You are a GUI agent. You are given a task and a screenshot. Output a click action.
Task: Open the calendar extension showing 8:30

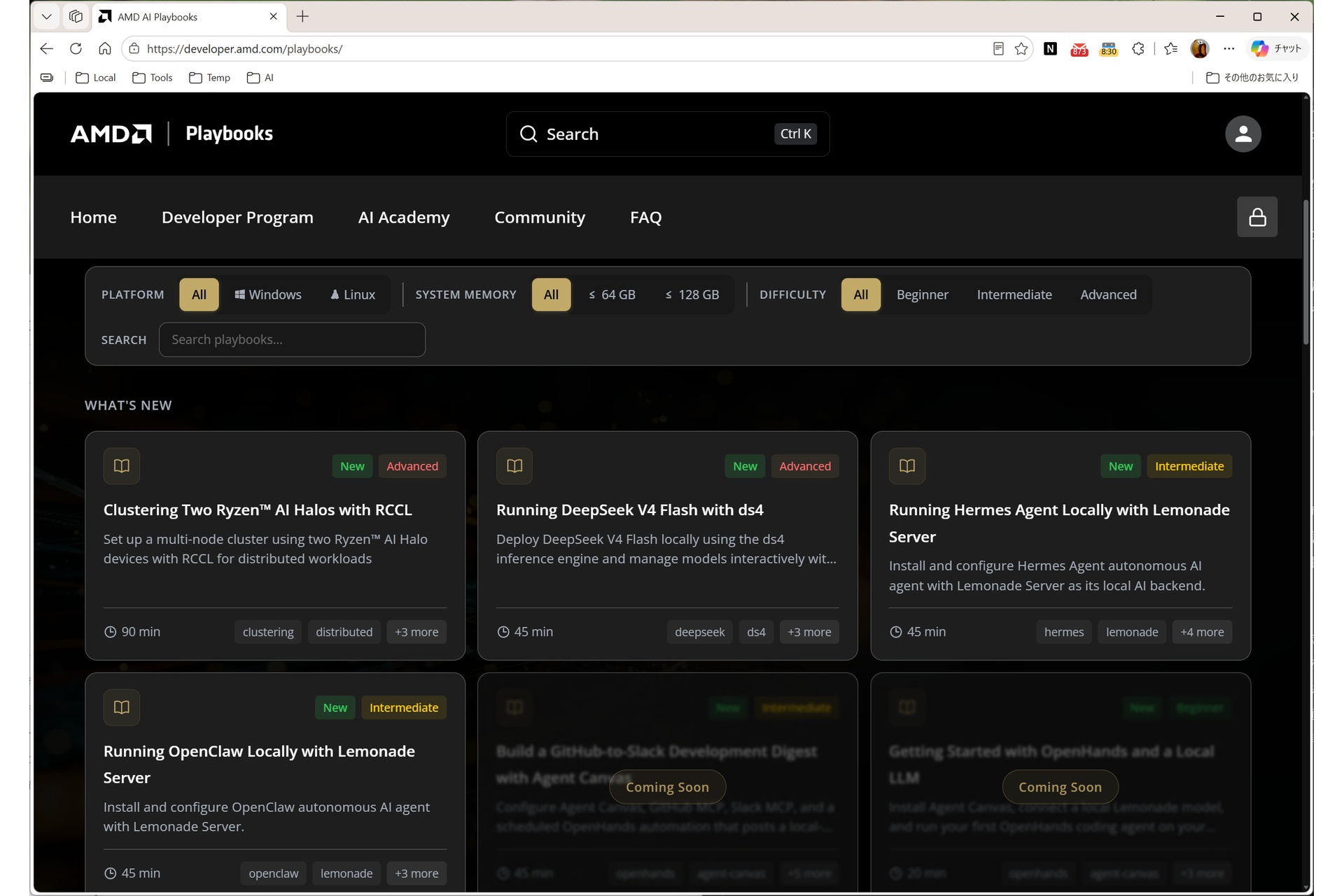(x=1109, y=49)
